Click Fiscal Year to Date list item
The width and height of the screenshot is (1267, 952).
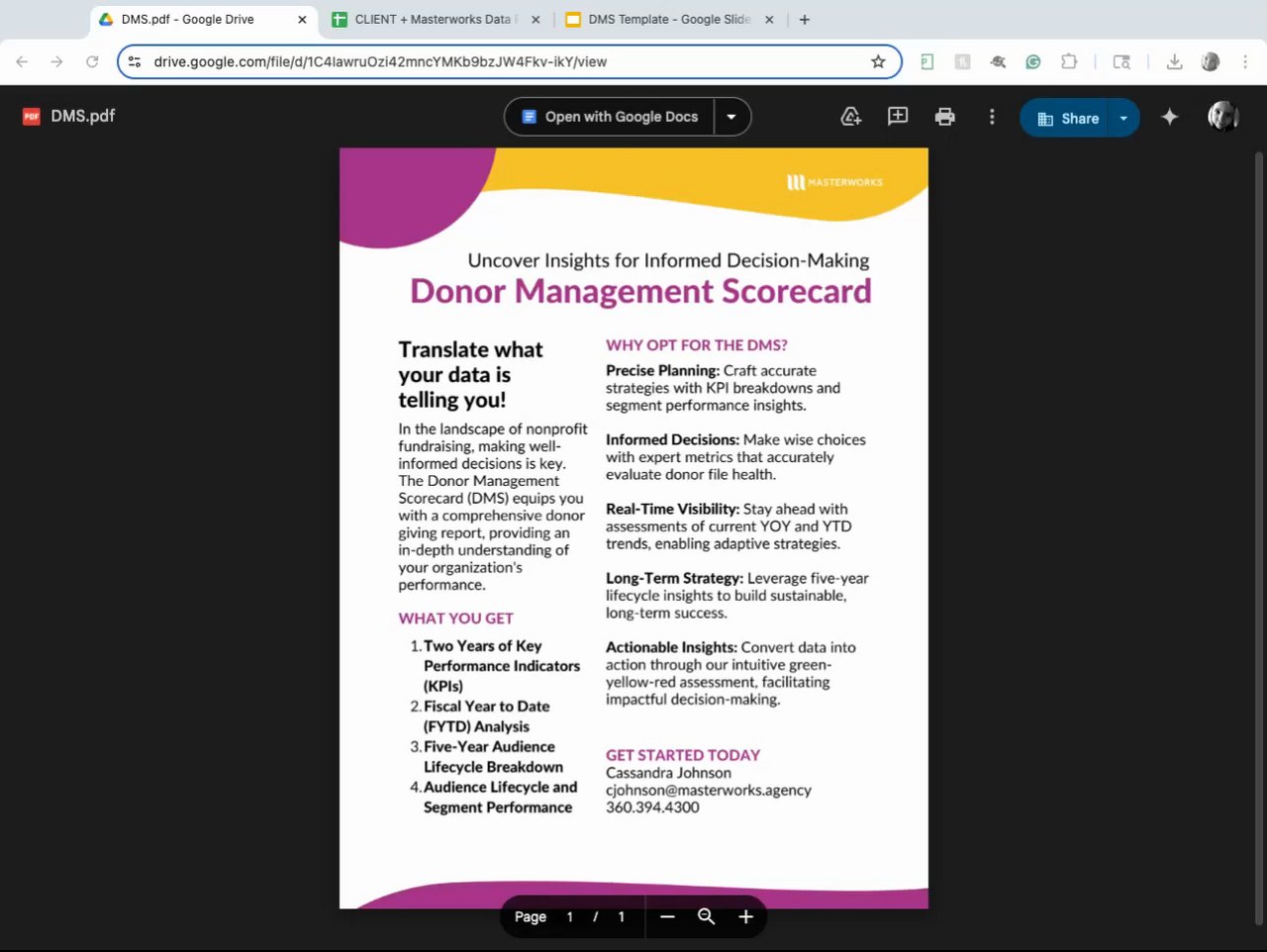486,716
